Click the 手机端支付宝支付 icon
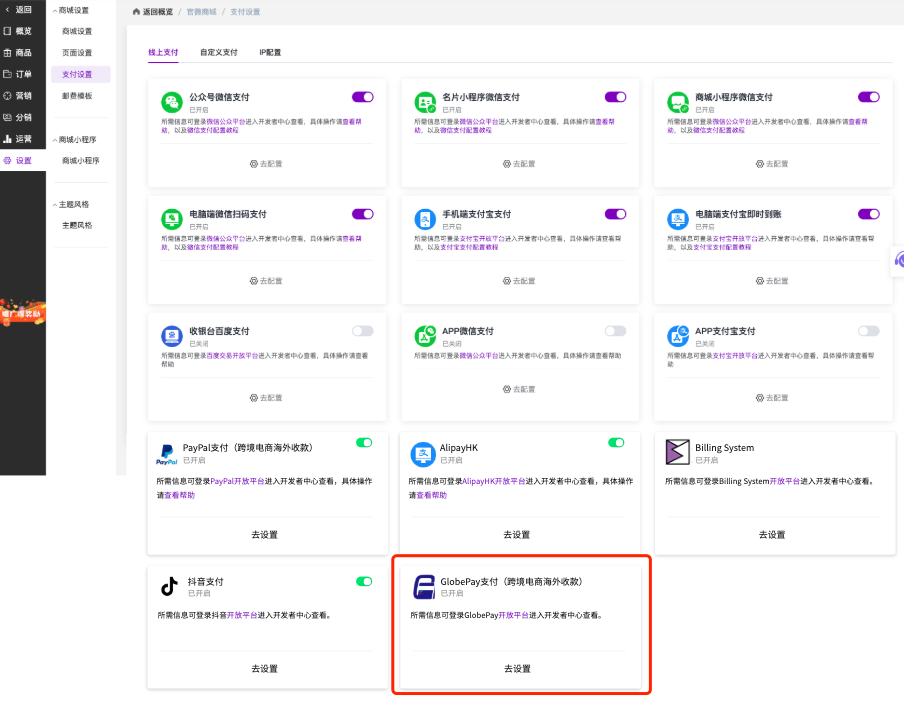The height and width of the screenshot is (707, 904). click(x=425, y=220)
